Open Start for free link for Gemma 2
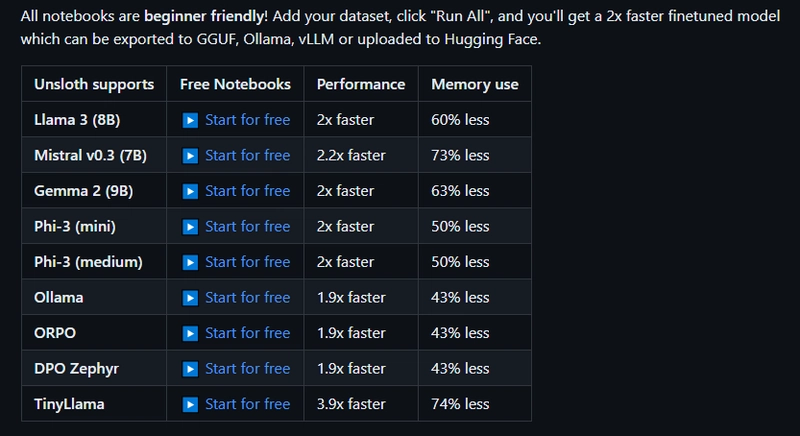Image resolution: width=800 pixels, height=436 pixels. coord(247,191)
